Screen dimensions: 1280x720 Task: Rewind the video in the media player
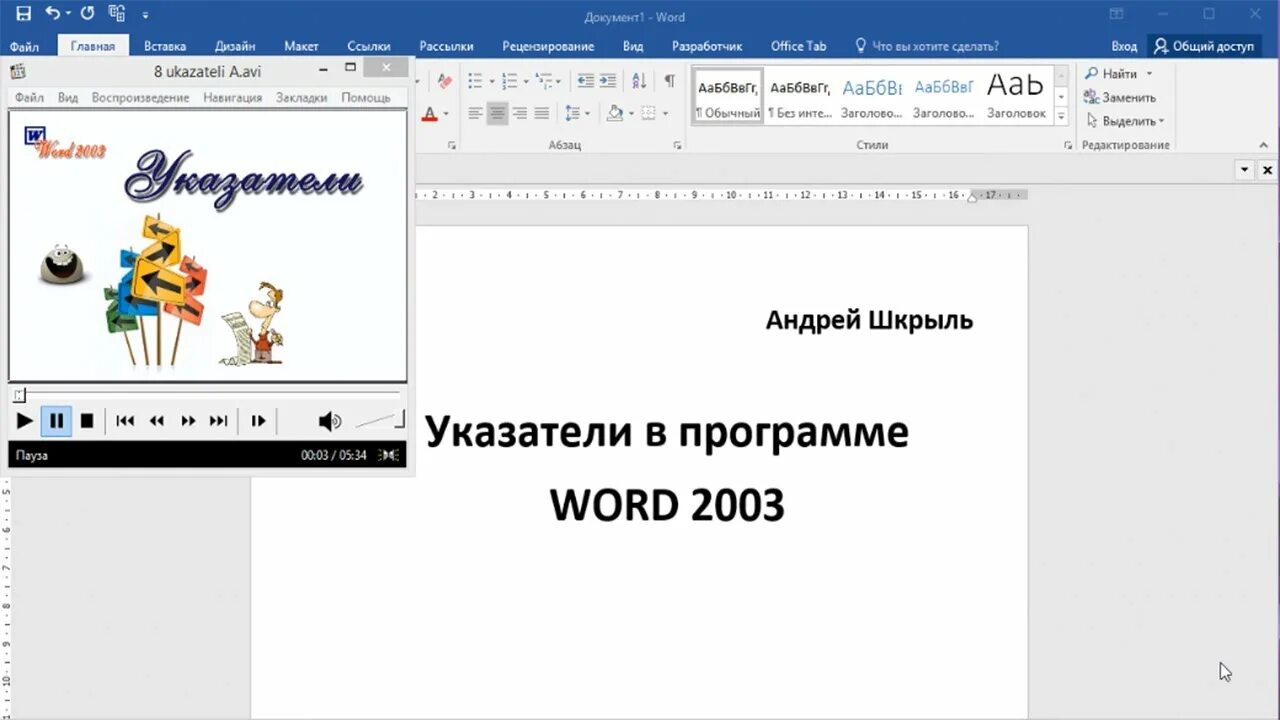coord(157,421)
